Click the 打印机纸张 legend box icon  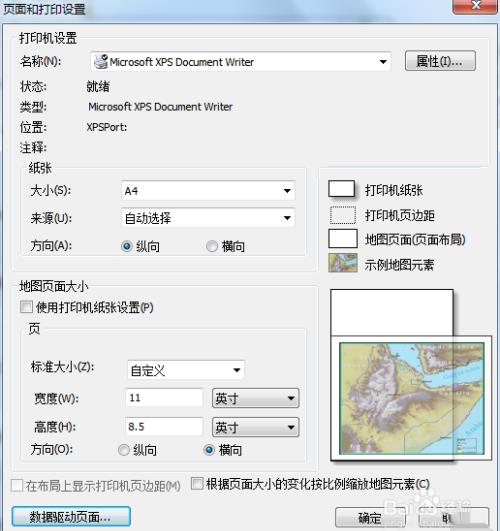(x=342, y=189)
